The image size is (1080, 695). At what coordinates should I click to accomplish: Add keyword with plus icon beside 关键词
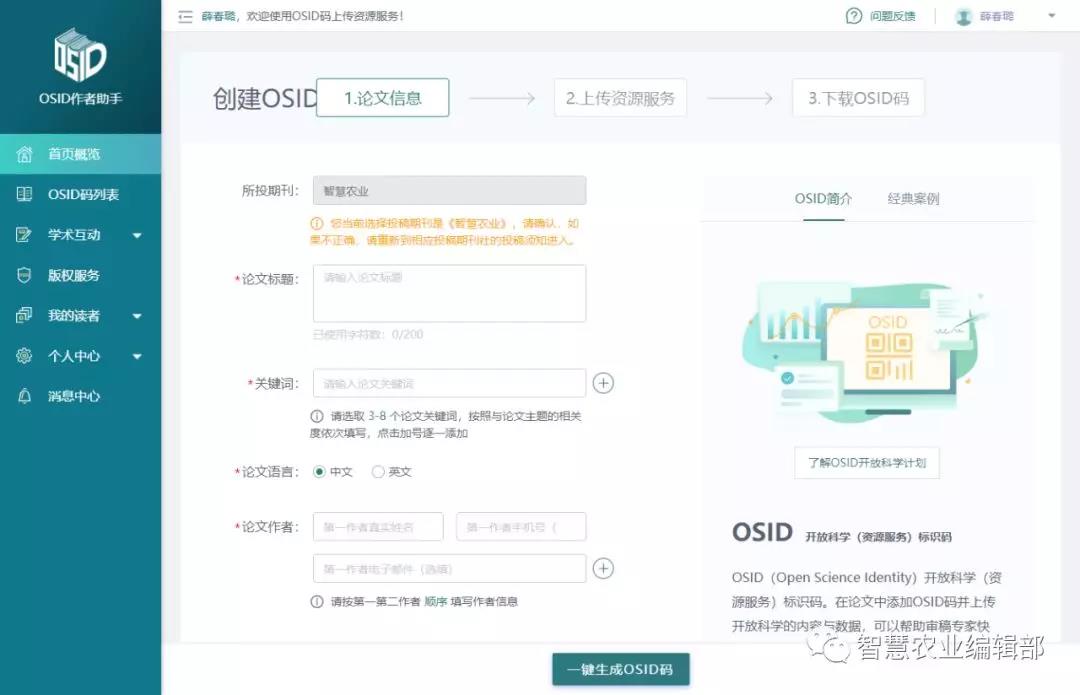603,383
